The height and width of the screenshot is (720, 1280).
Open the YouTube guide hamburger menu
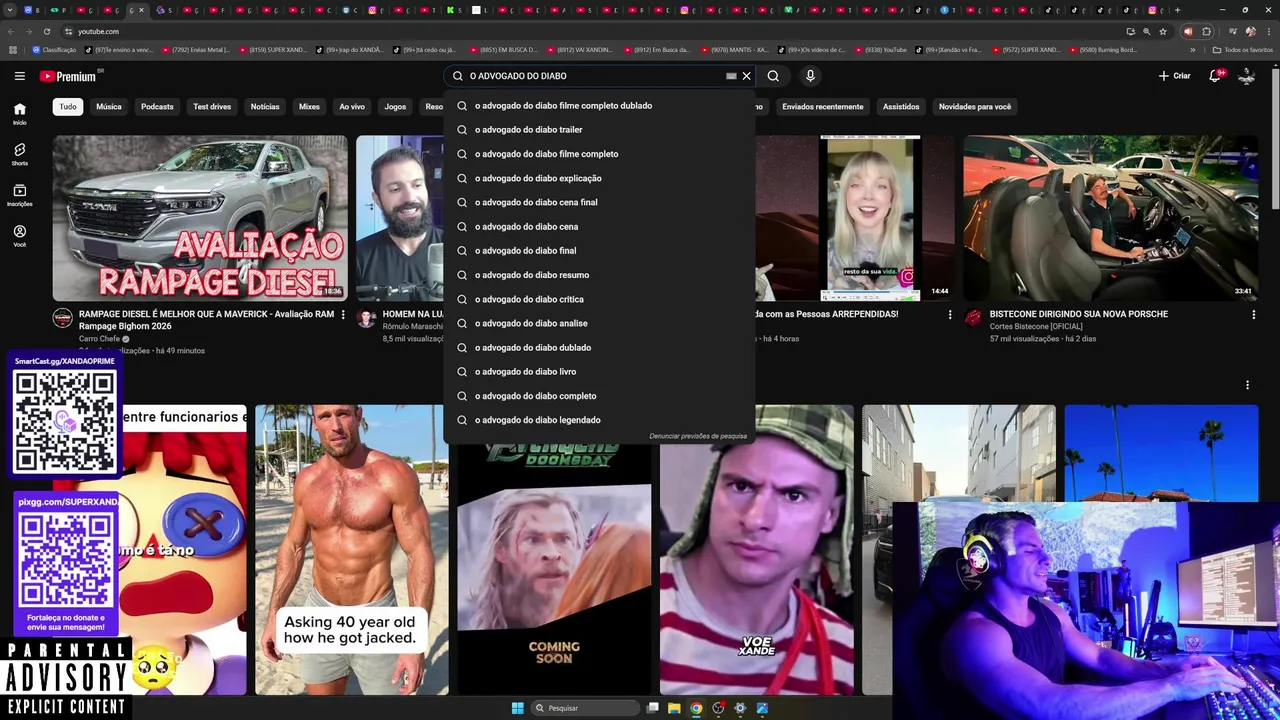coord(19,76)
